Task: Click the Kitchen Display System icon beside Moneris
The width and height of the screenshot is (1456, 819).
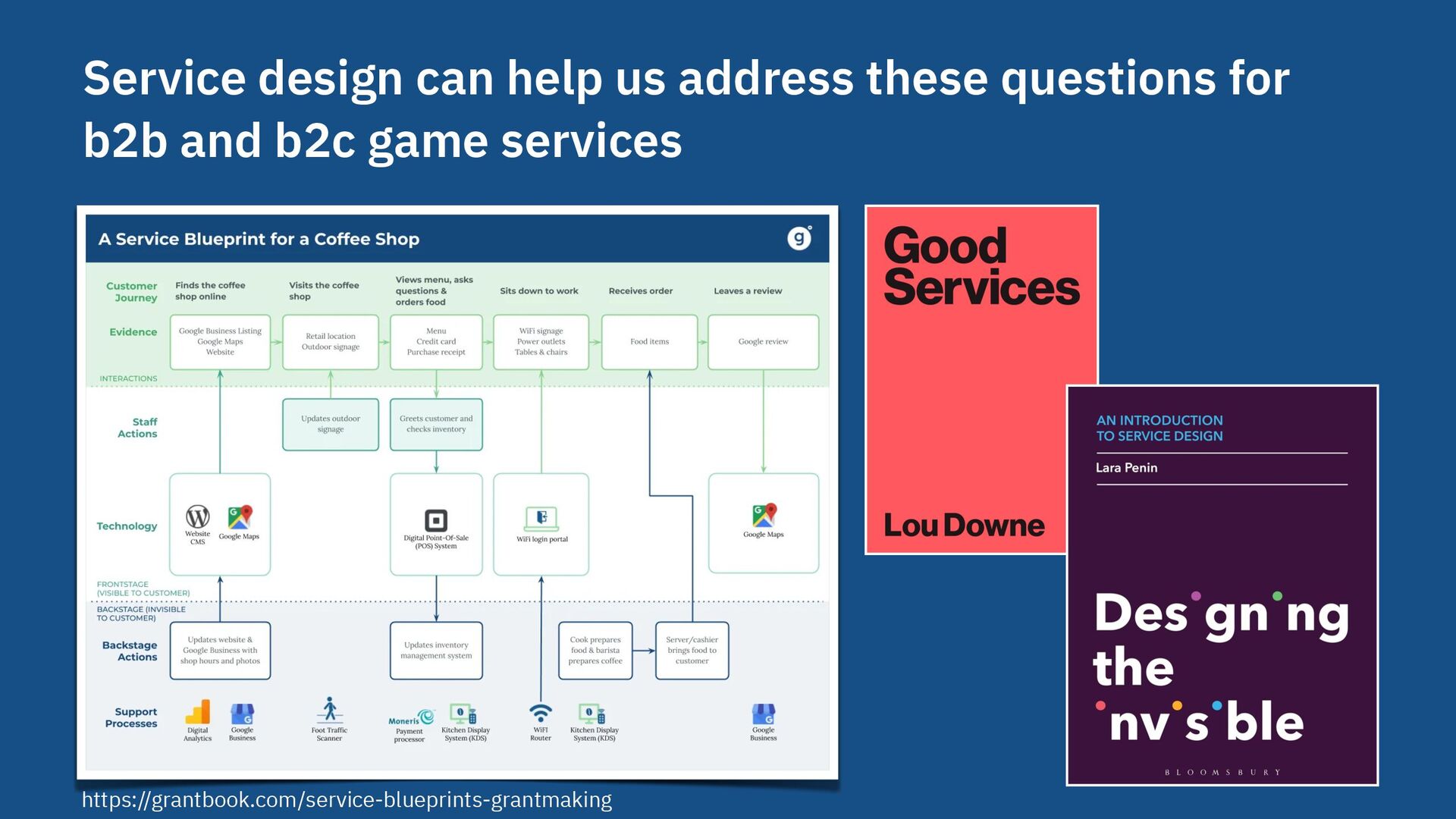Action: click(x=464, y=714)
